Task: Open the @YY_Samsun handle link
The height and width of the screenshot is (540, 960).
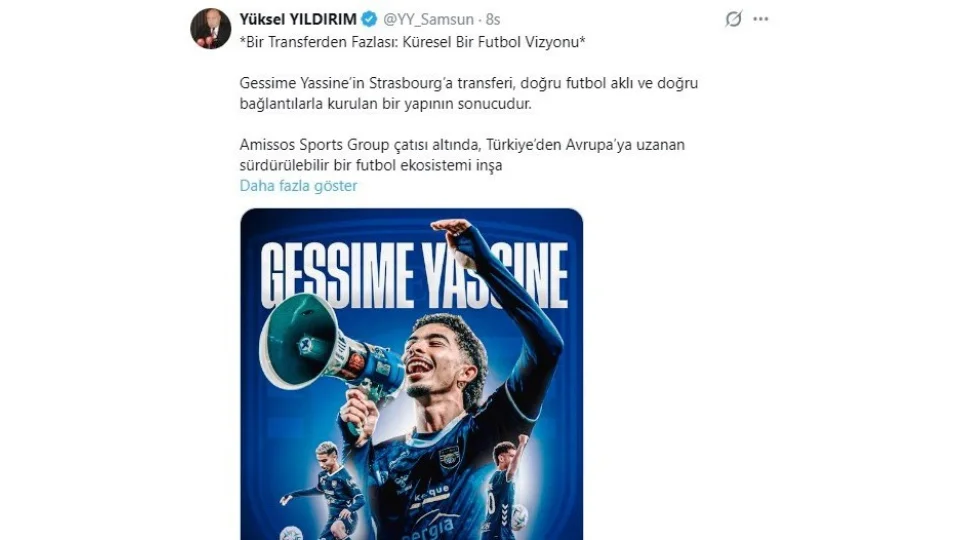Action: coord(429,20)
